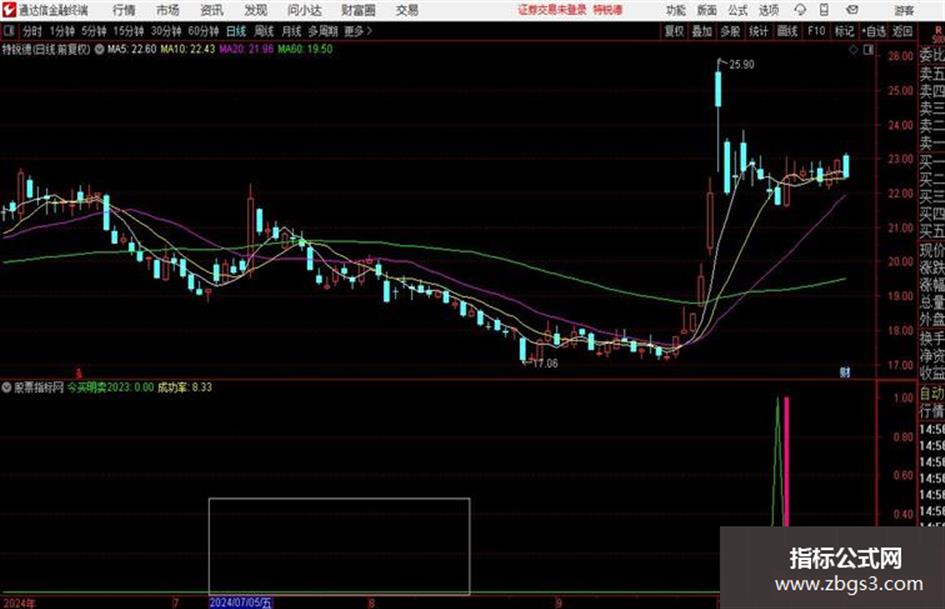This screenshot has height=609, width=945.
Task: Open the mail envelope icon
Action: click(x=852, y=10)
